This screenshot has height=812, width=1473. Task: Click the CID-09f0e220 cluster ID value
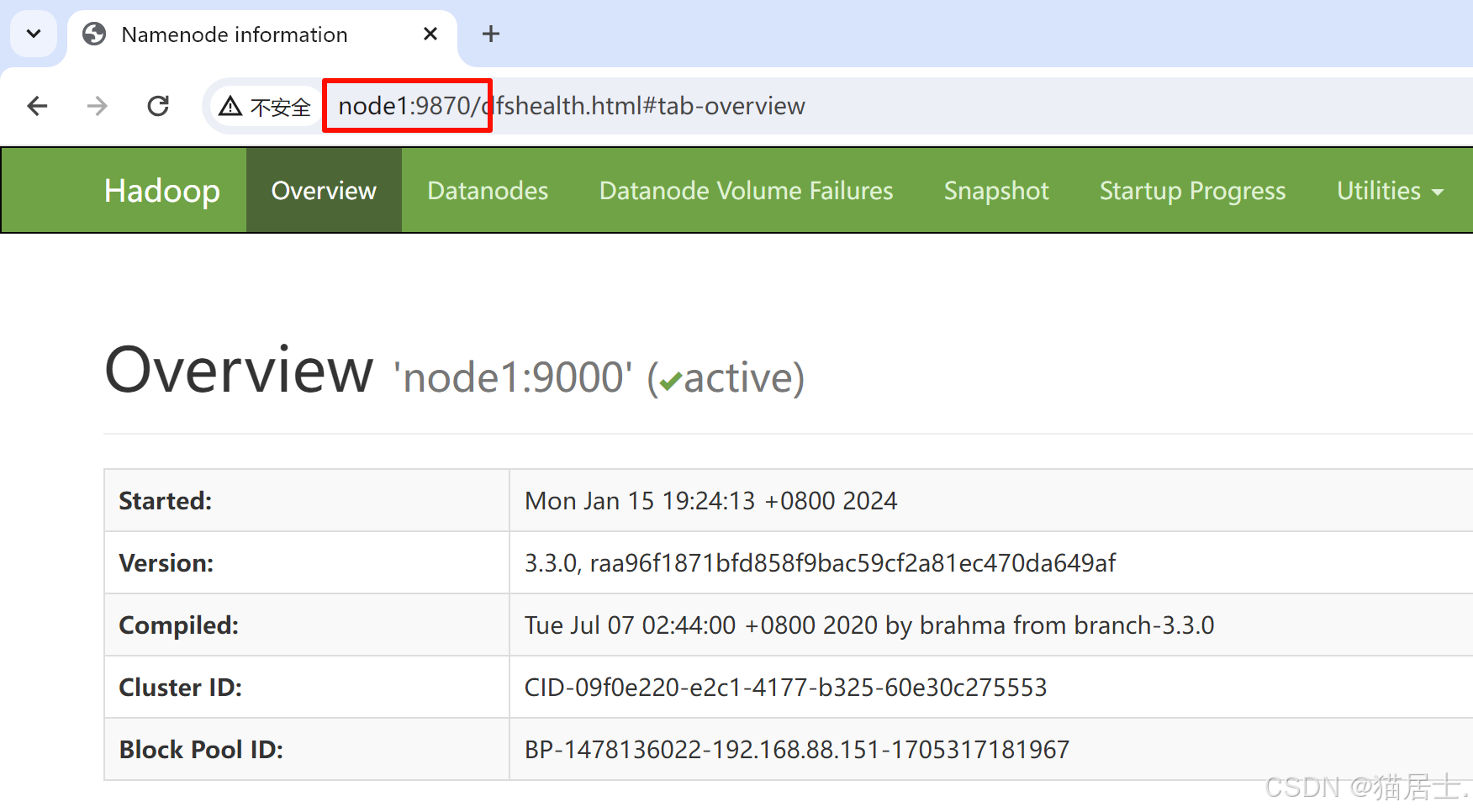(x=785, y=688)
